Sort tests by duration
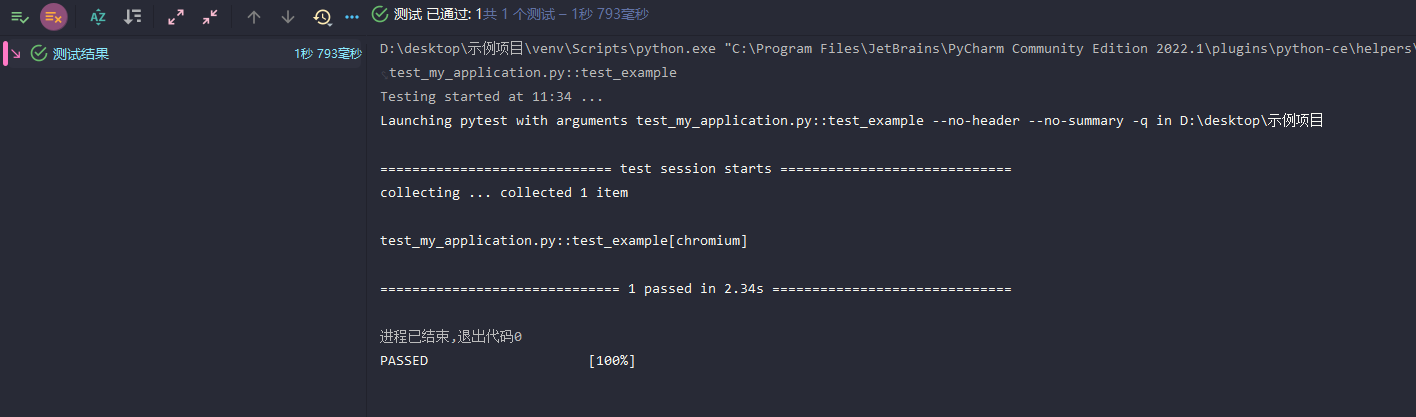Image resolution: width=1416 pixels, height=417 pixels. click(132, 16)
